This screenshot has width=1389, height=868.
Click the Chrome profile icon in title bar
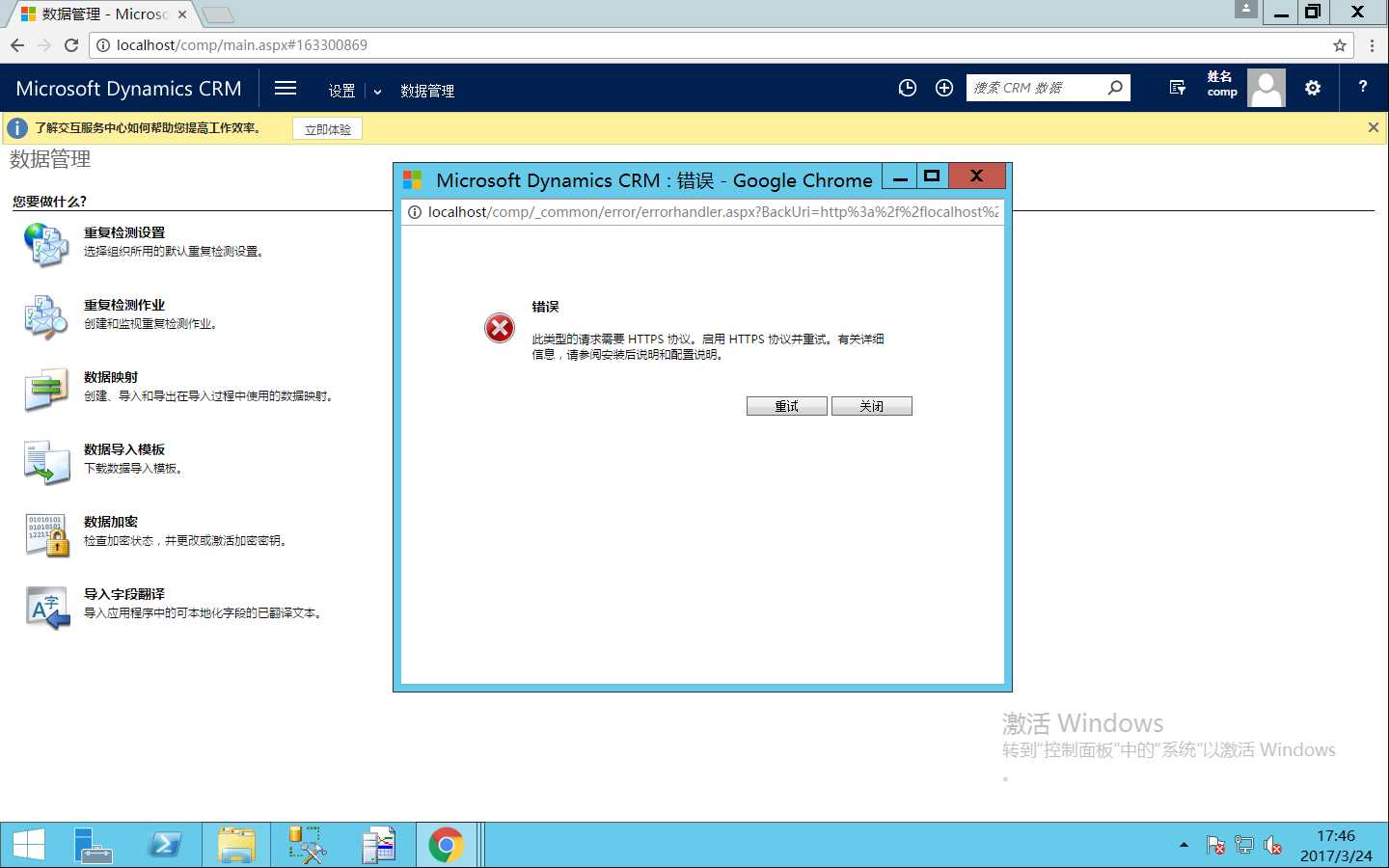(x=1246, y=9)
